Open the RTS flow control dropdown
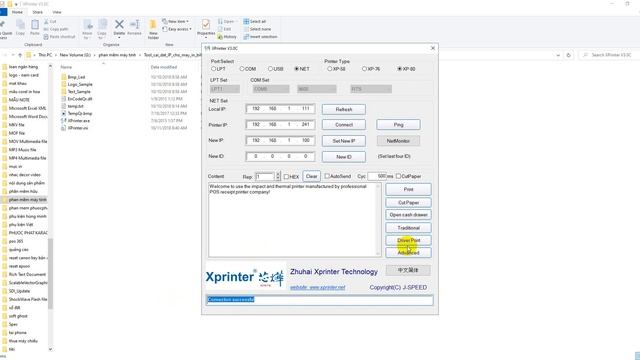This screenshot has width=640, height=360. (371, 89)
